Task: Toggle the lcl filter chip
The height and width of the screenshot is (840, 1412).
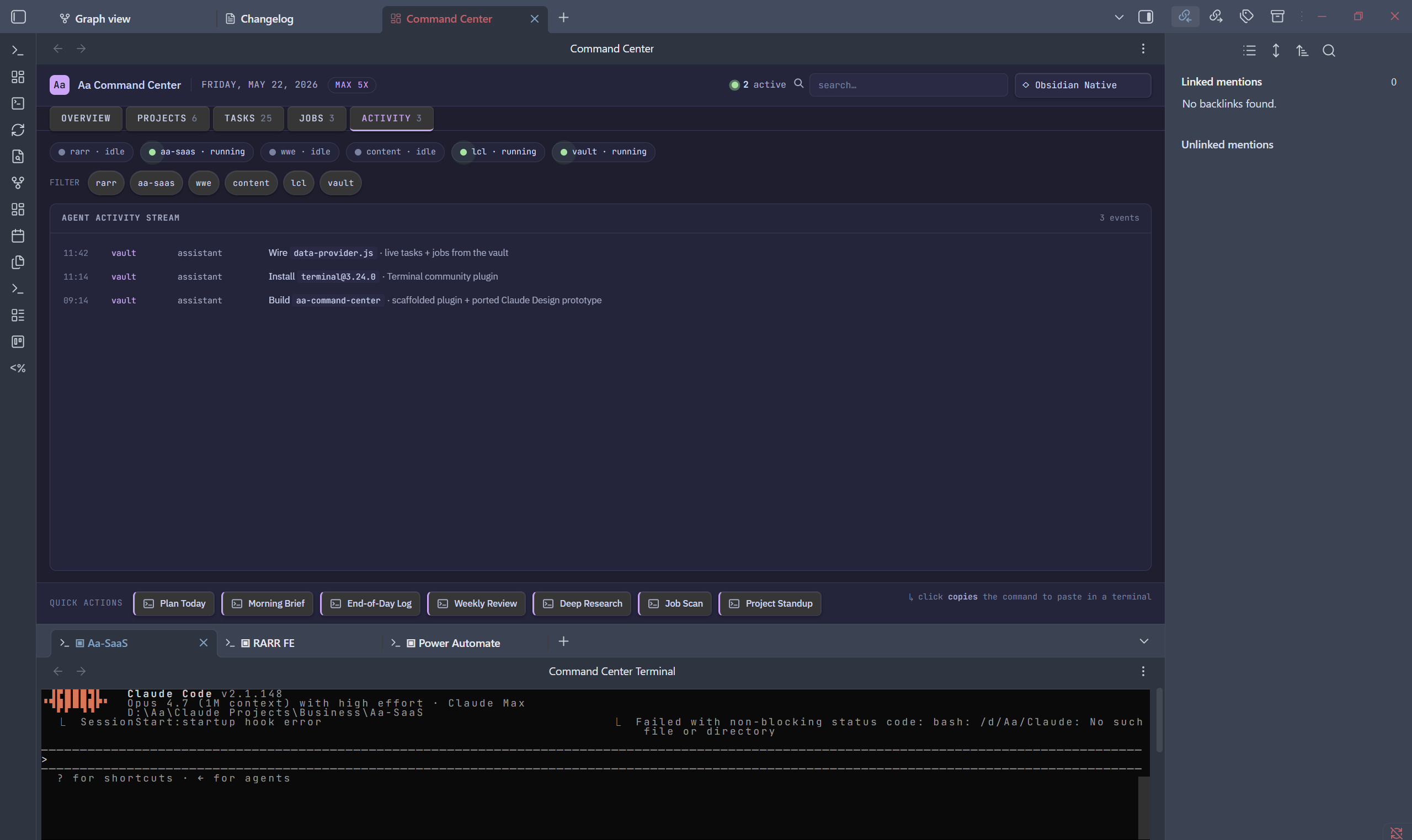Action: pos(299,183)
